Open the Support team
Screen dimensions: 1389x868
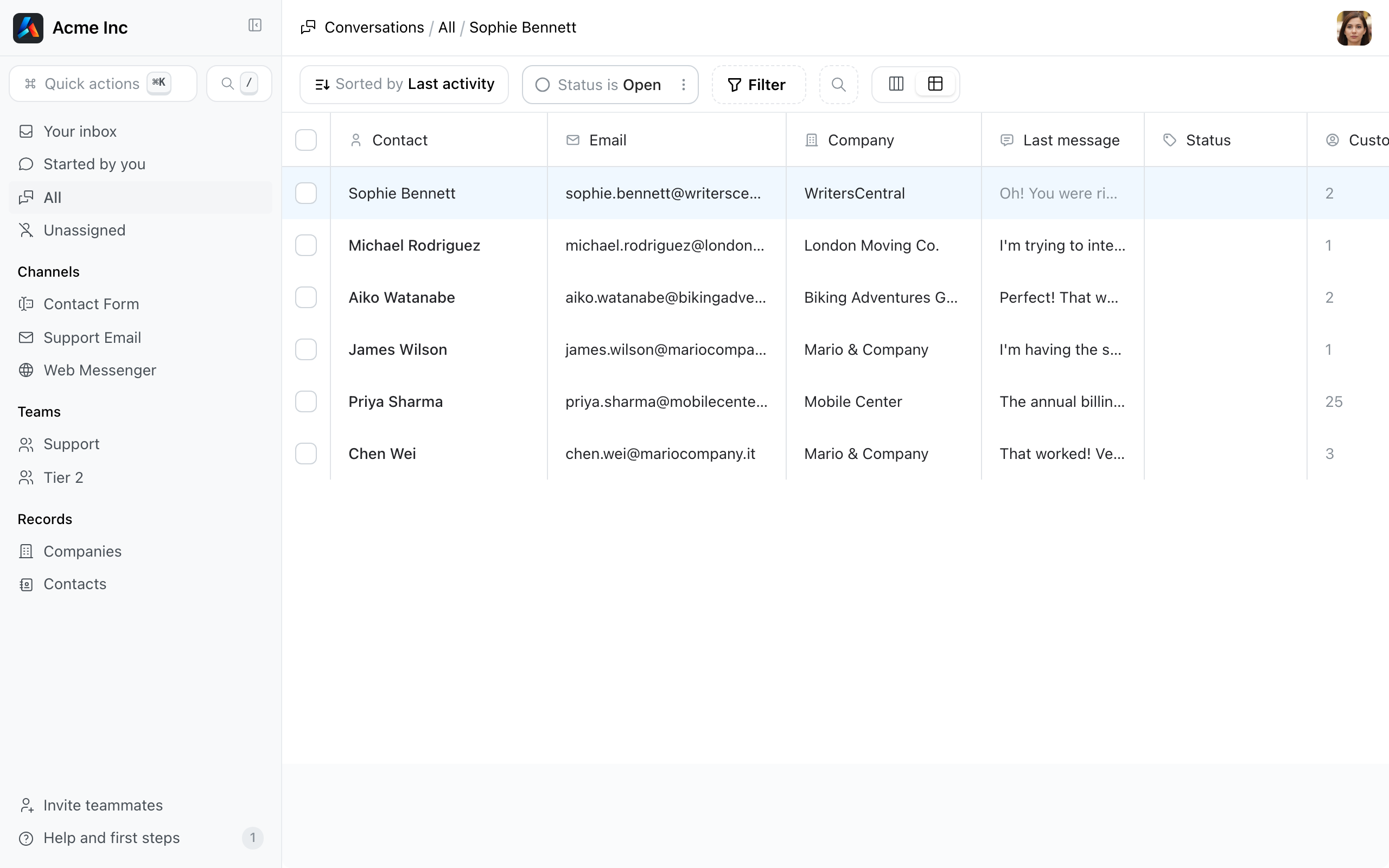pos(140,444)
